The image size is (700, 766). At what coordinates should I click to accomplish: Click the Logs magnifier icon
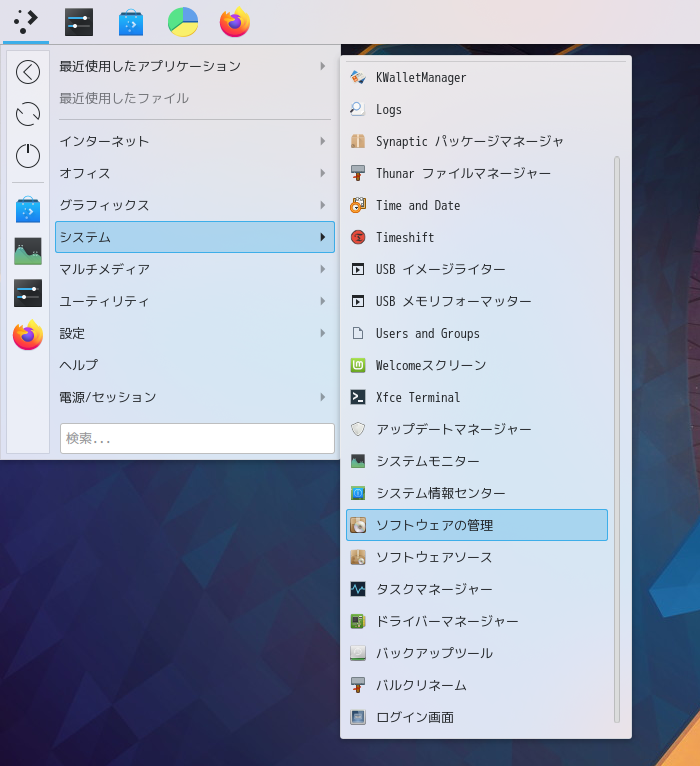[358, 109]
